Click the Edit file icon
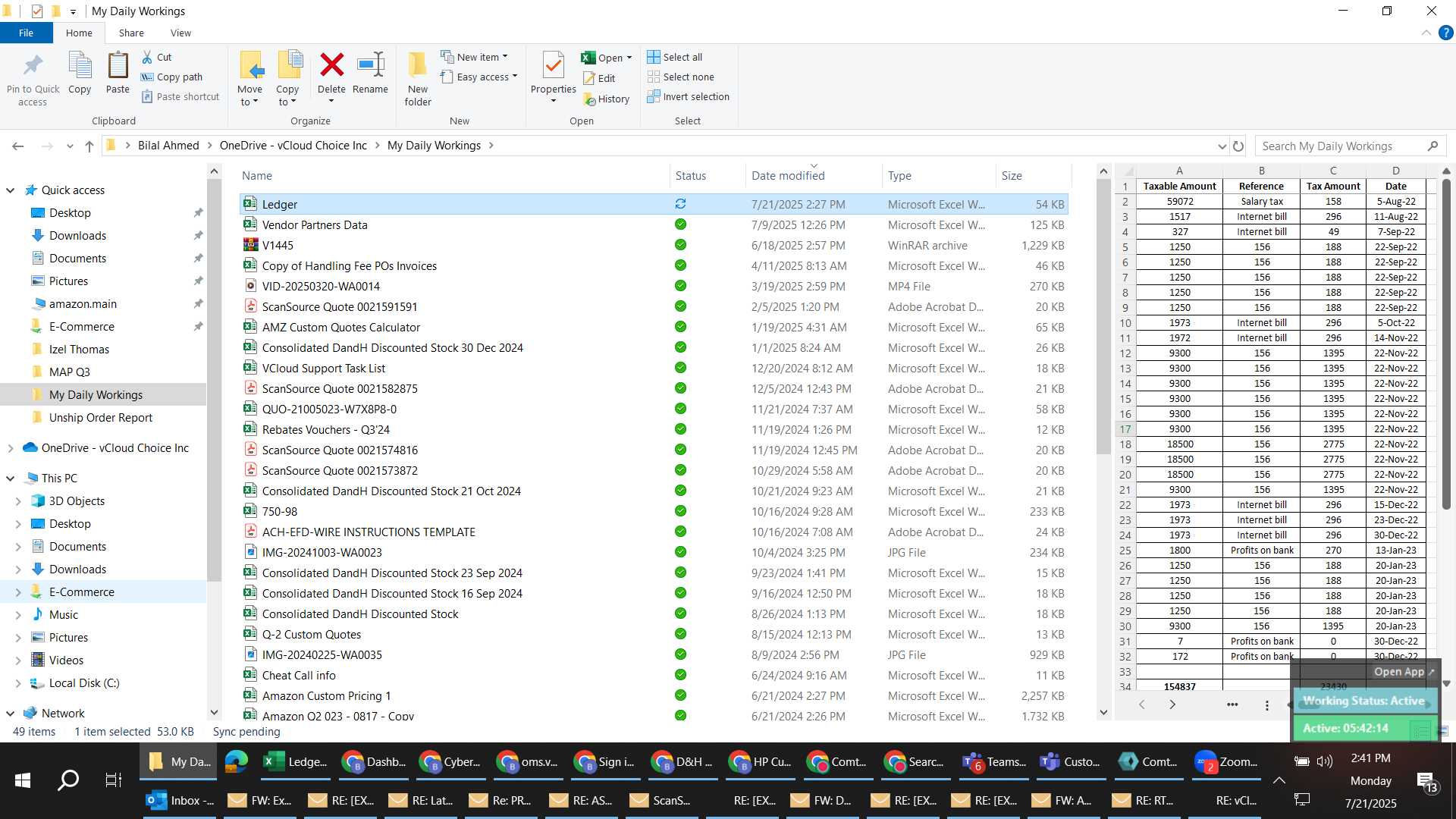Viewport: 1456px width, 819px height. pyautogui.click(x=589, y=78)
